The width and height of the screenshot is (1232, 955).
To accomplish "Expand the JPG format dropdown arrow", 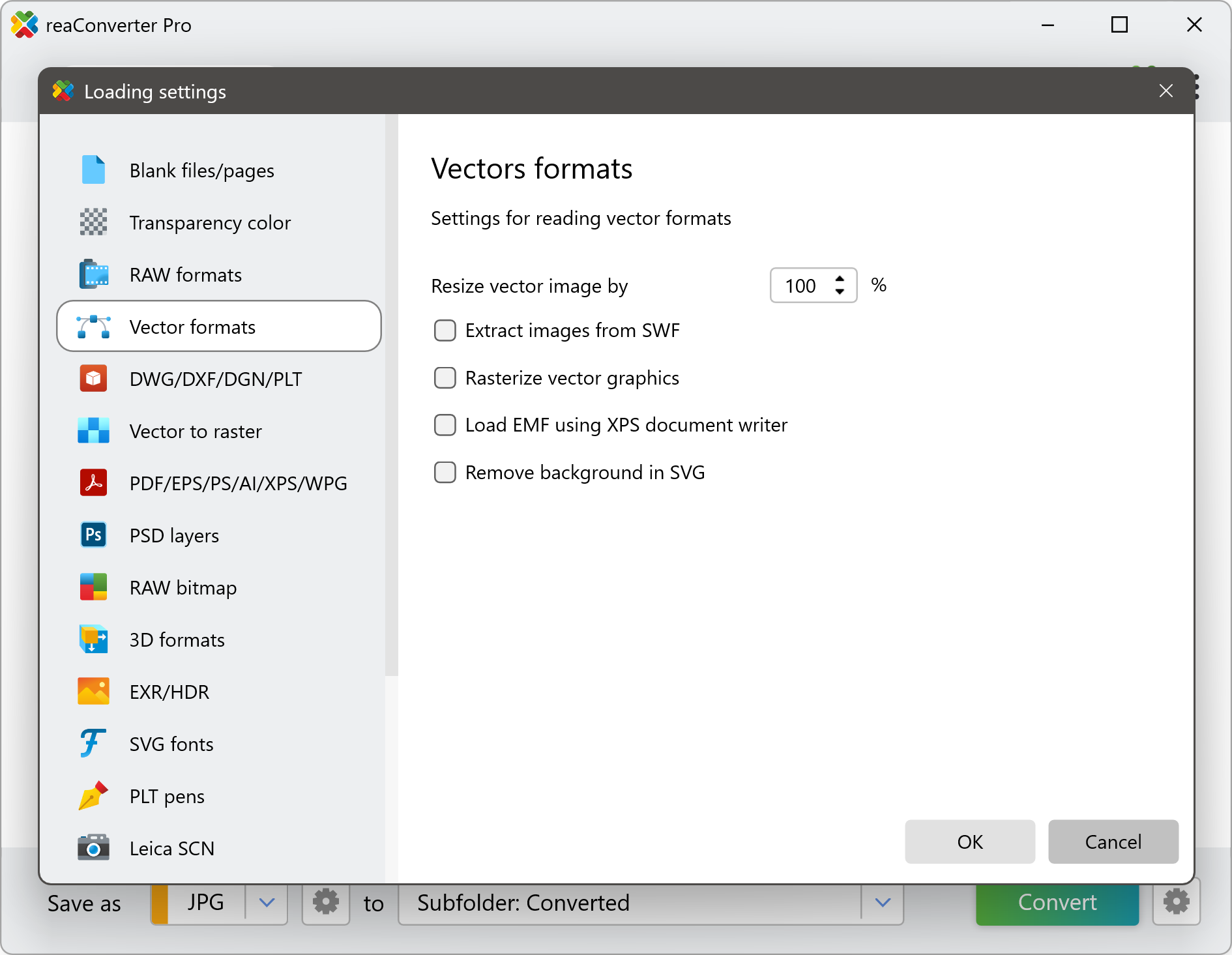I will pos(267,903).
